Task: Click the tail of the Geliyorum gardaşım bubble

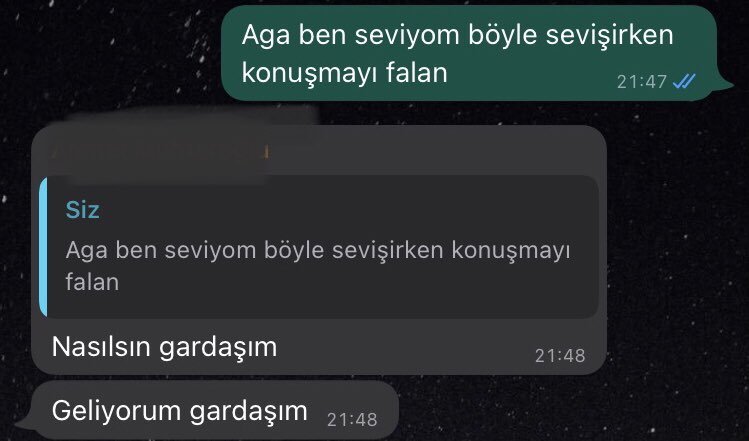Action: [25, 421]
